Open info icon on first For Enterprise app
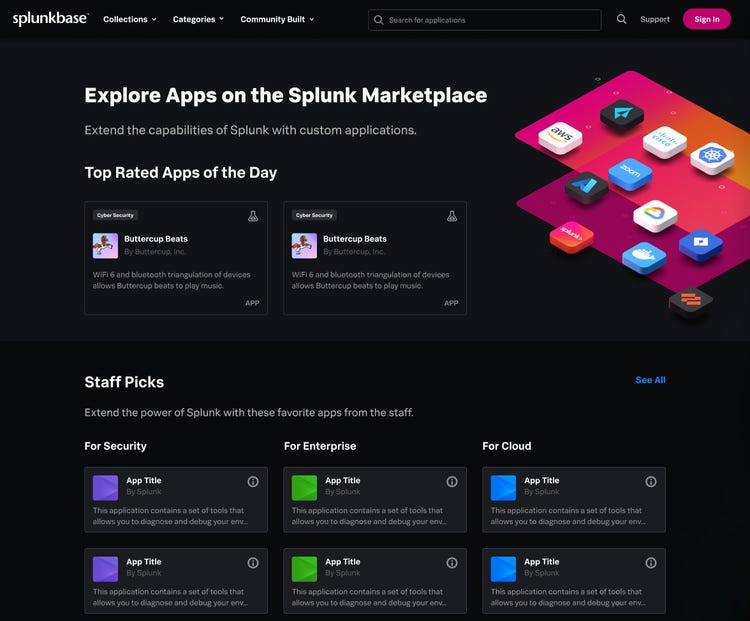The width and height of the screenshot is (750, 621). click(452, 482)
